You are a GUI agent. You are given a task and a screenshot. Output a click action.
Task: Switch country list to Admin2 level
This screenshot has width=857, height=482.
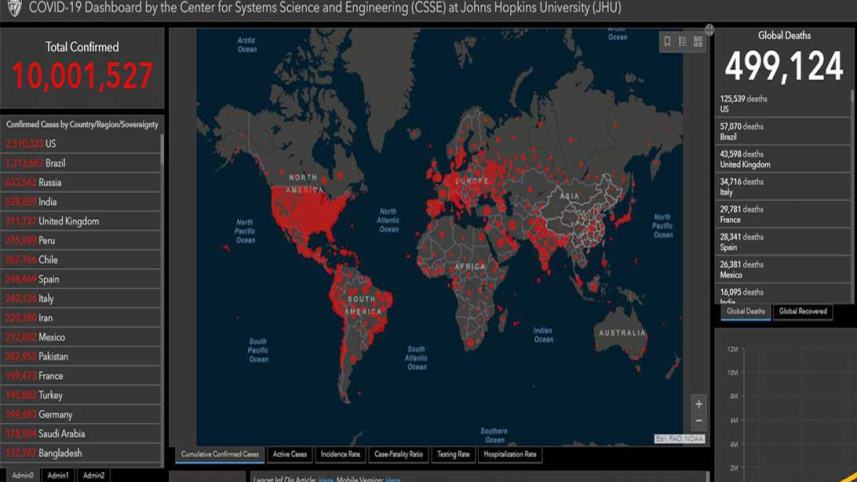pos(94,476)
